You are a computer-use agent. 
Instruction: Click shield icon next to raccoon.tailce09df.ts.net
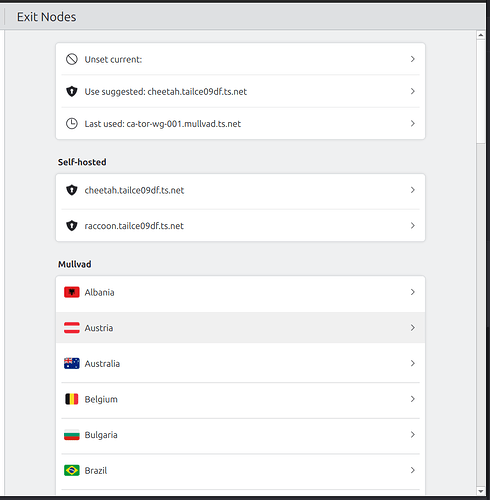tap(72, 226)
